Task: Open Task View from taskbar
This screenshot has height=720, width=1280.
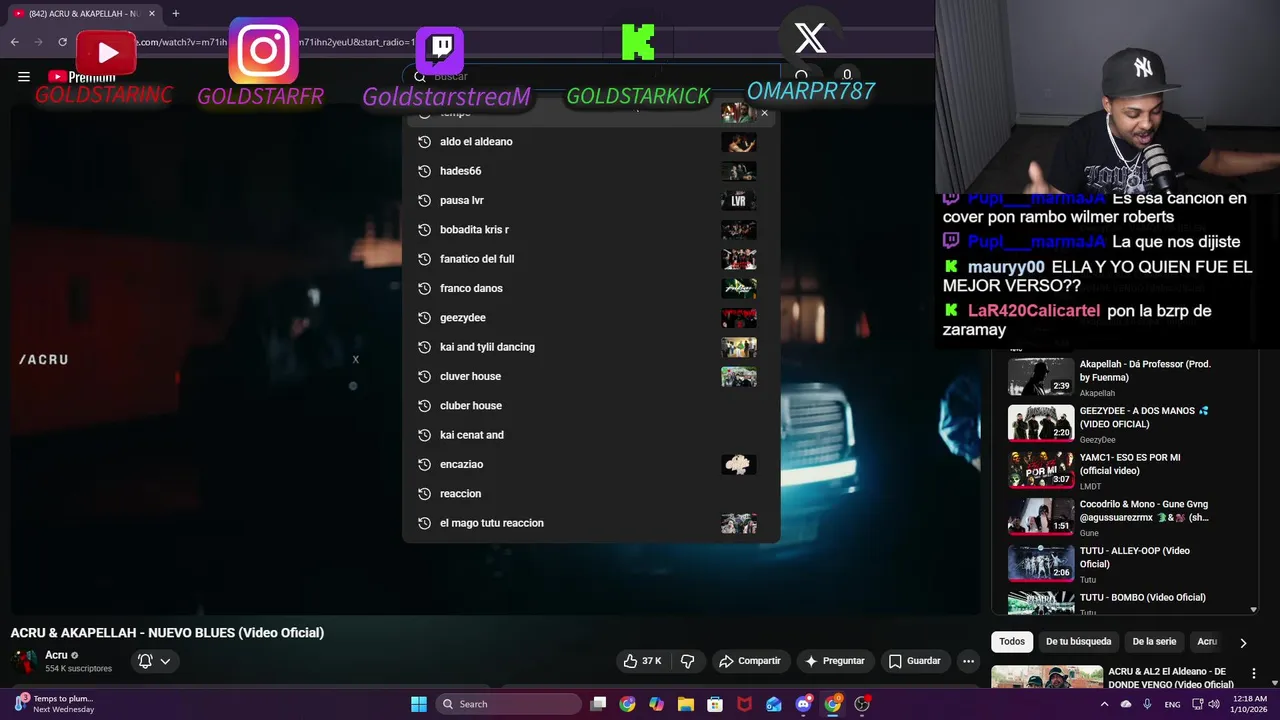Action: point(598,704)
